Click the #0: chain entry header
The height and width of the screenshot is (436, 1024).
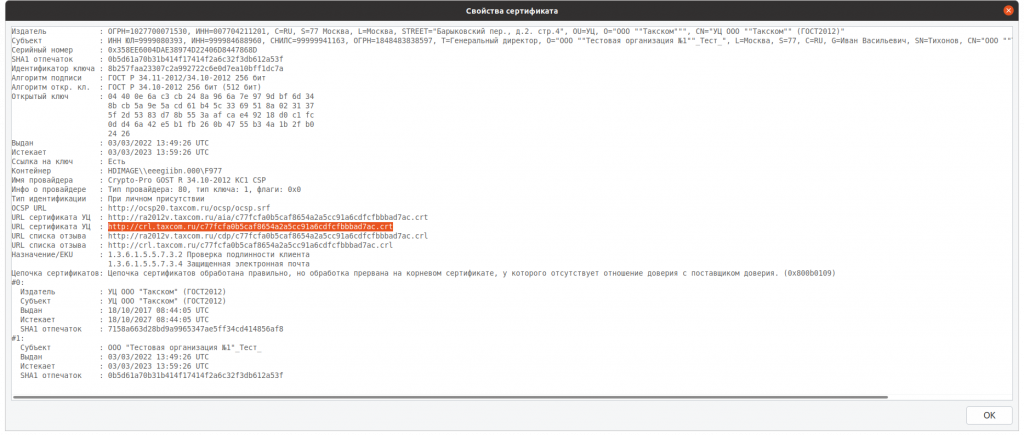18,282
